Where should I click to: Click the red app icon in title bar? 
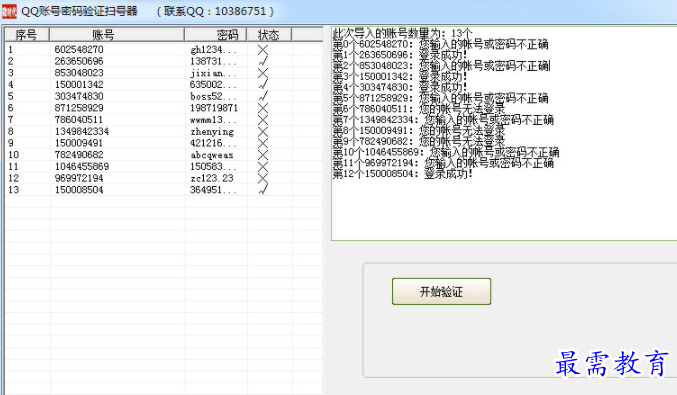[9, 11]
